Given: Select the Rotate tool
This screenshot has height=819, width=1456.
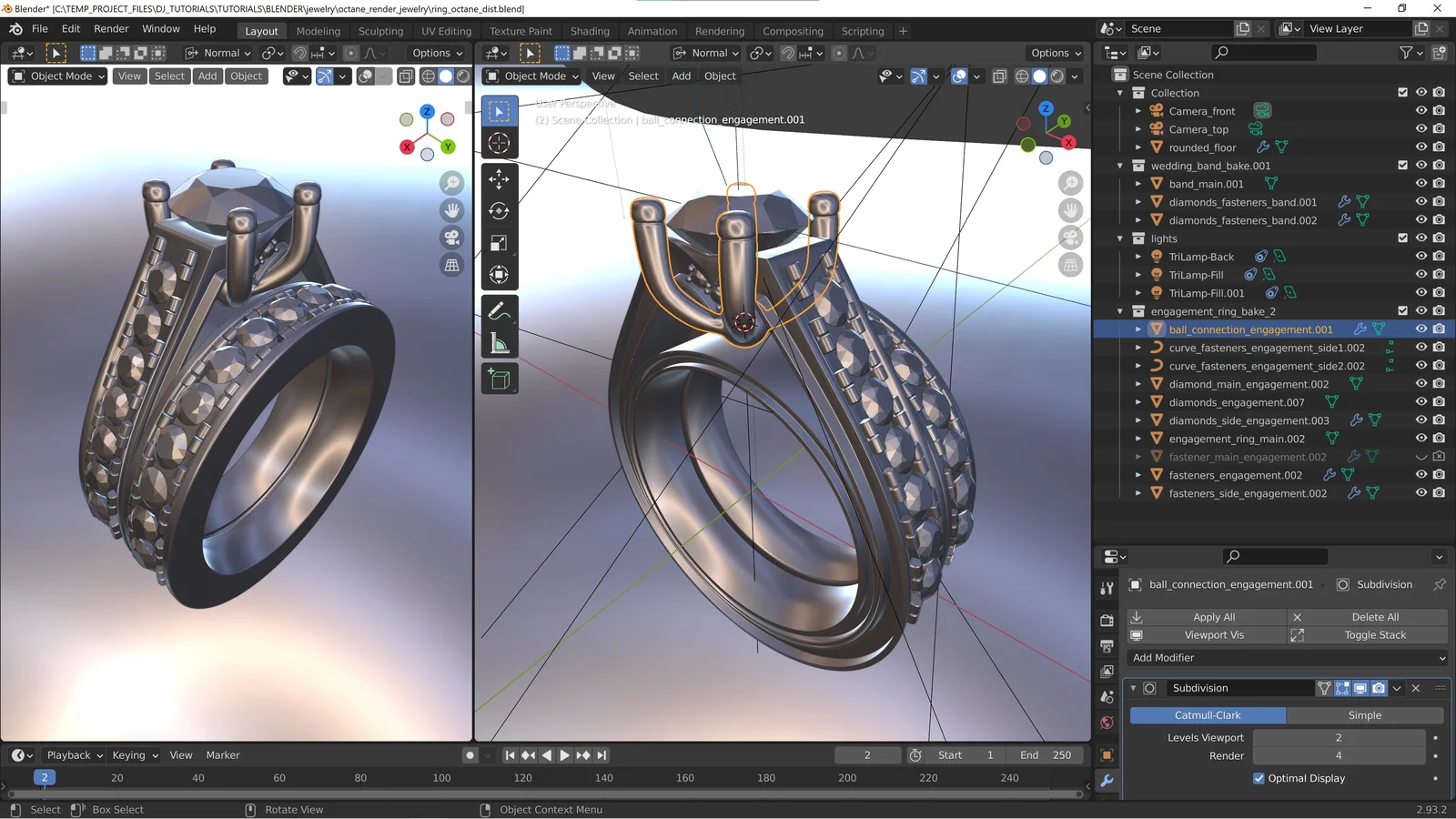Looking at the screenshot, I should click(499, 210).
